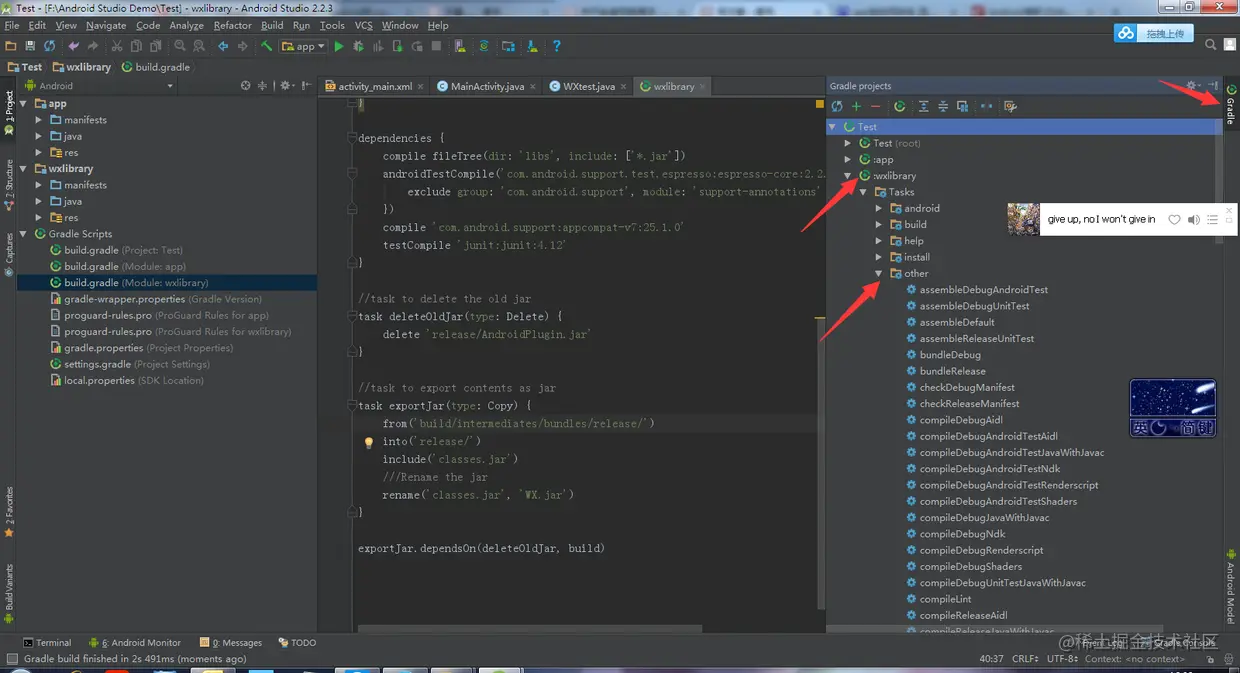Open Gradle settings wrench icon
Image resolution: width=1240 pixels, height=673 pixels.
(x=1010, y=106)
